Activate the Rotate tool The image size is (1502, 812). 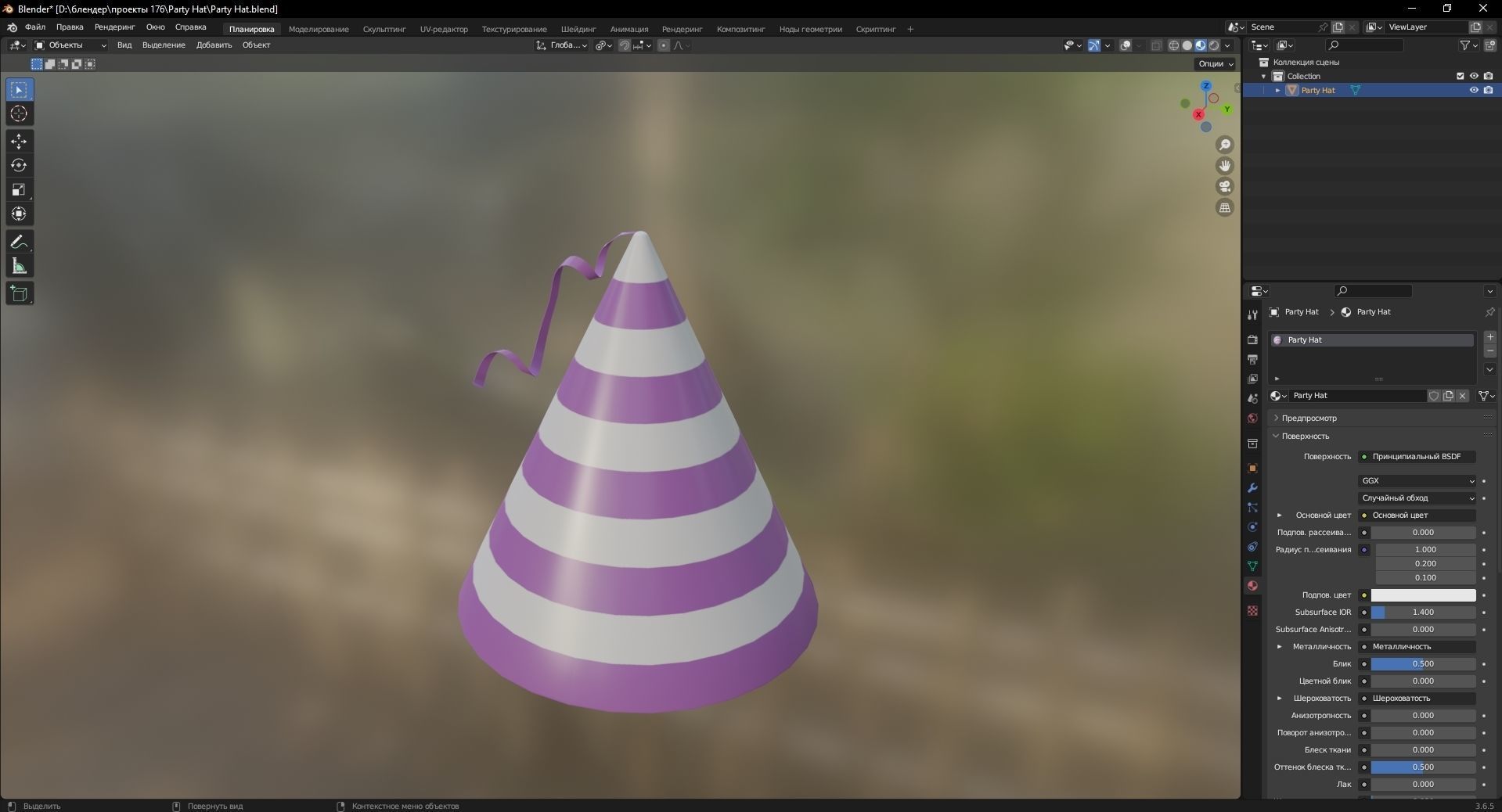(x=19, y=165)
